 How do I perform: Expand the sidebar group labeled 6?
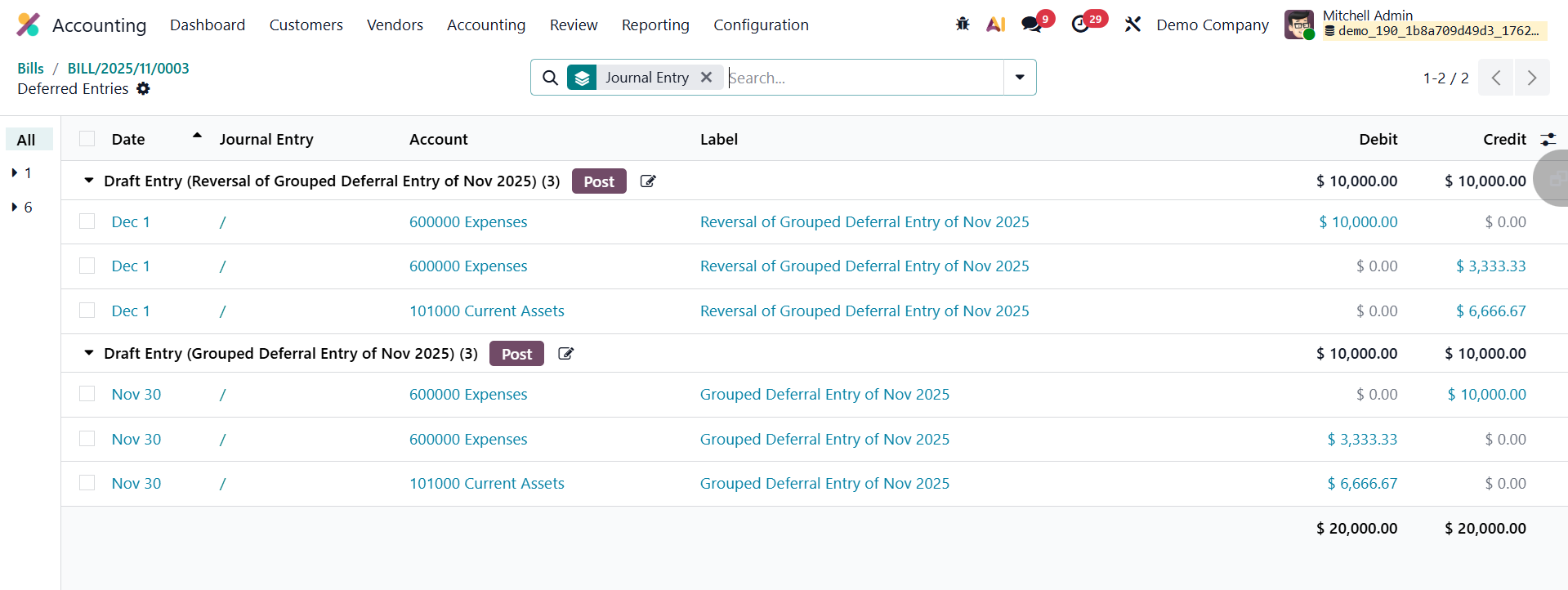click(x=15, y=207)
